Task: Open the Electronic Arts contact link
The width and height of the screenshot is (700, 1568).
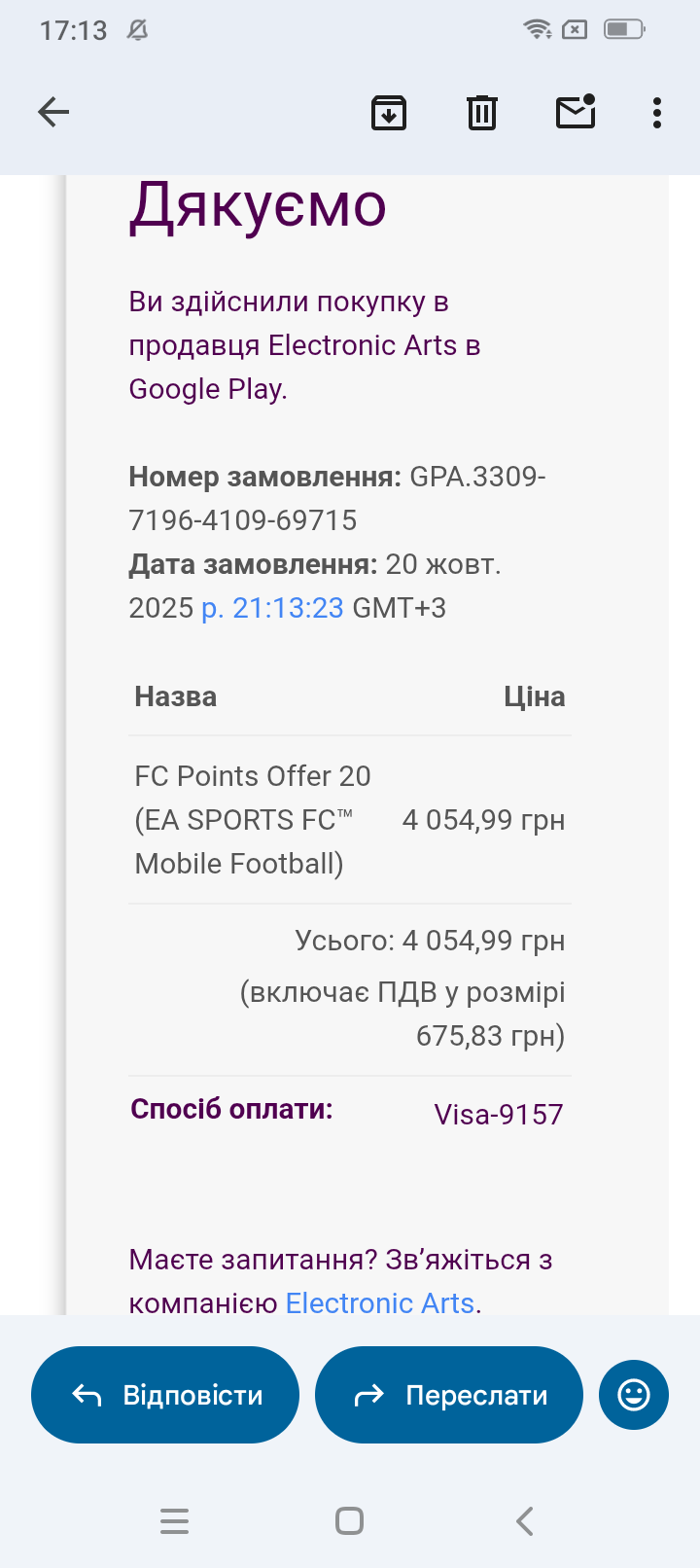Action: (379, 1302)
